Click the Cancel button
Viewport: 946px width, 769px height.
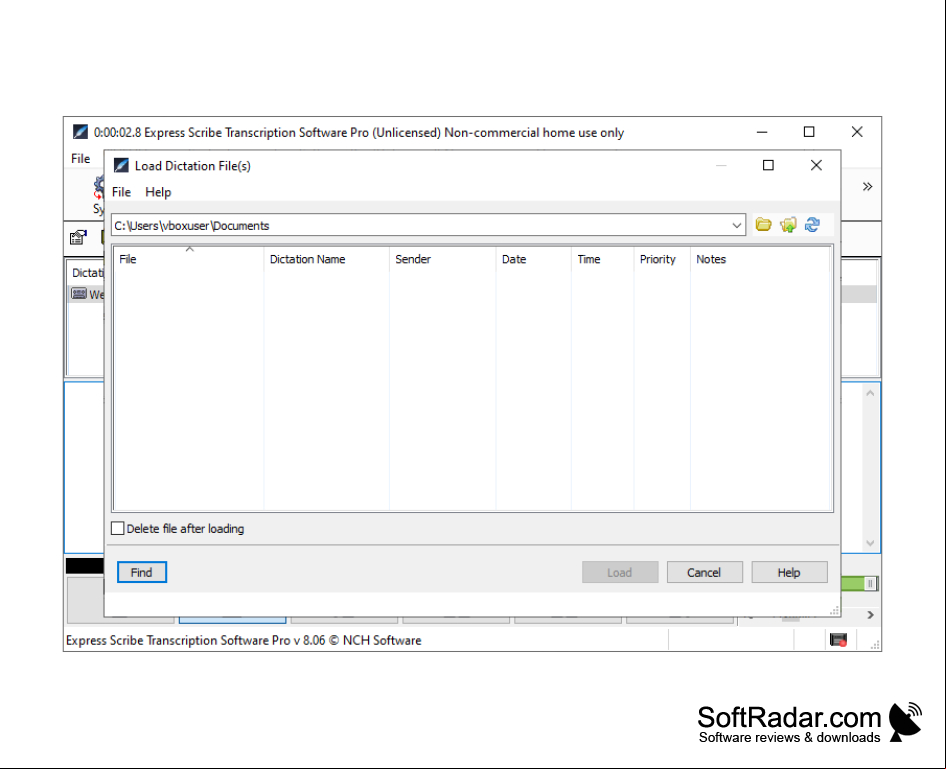(x=704, y=572)
